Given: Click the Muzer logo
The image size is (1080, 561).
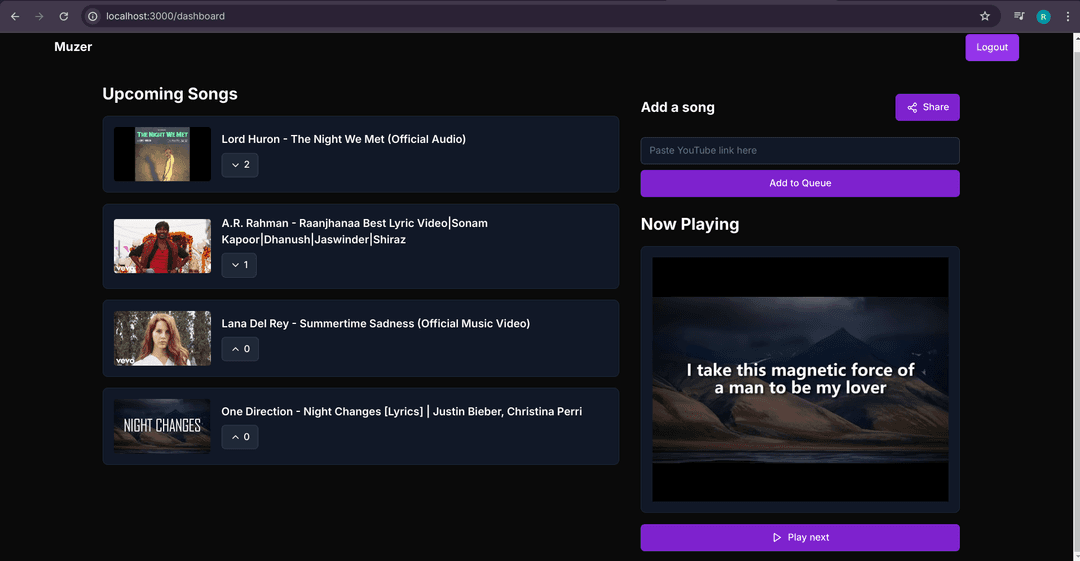Looking at the screenshot, I should [x=73, y=47].
